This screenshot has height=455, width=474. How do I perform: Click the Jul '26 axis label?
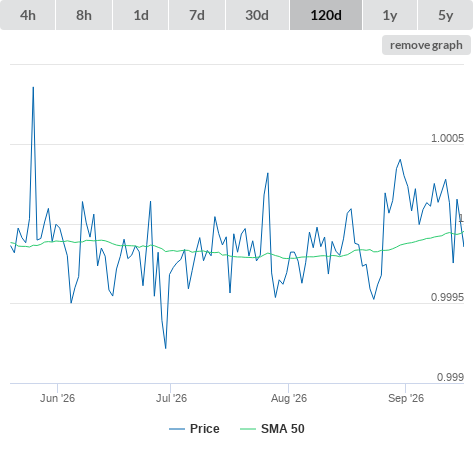(171, 398)
